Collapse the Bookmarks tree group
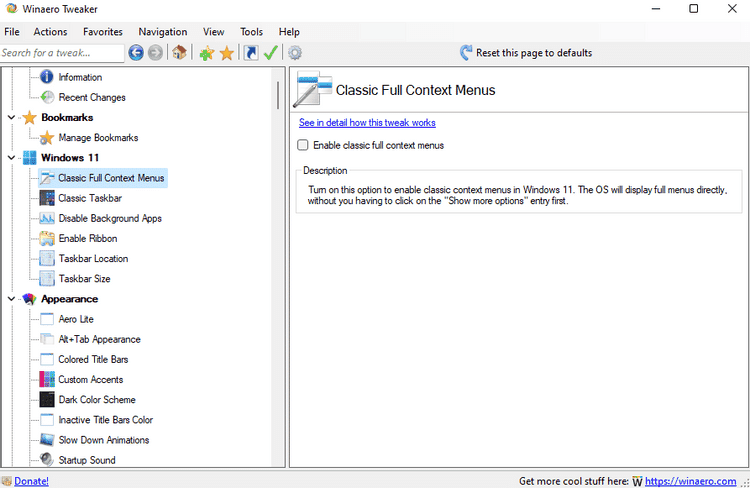 [x=11, y=117]
